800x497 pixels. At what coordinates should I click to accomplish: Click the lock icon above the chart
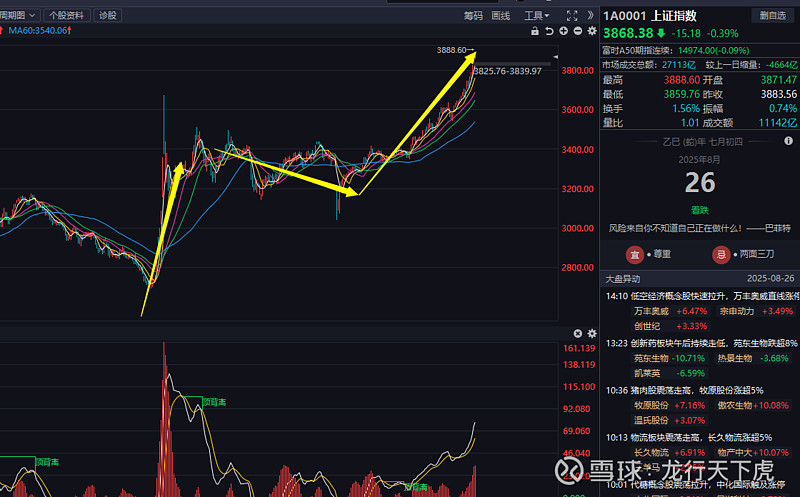535,31
